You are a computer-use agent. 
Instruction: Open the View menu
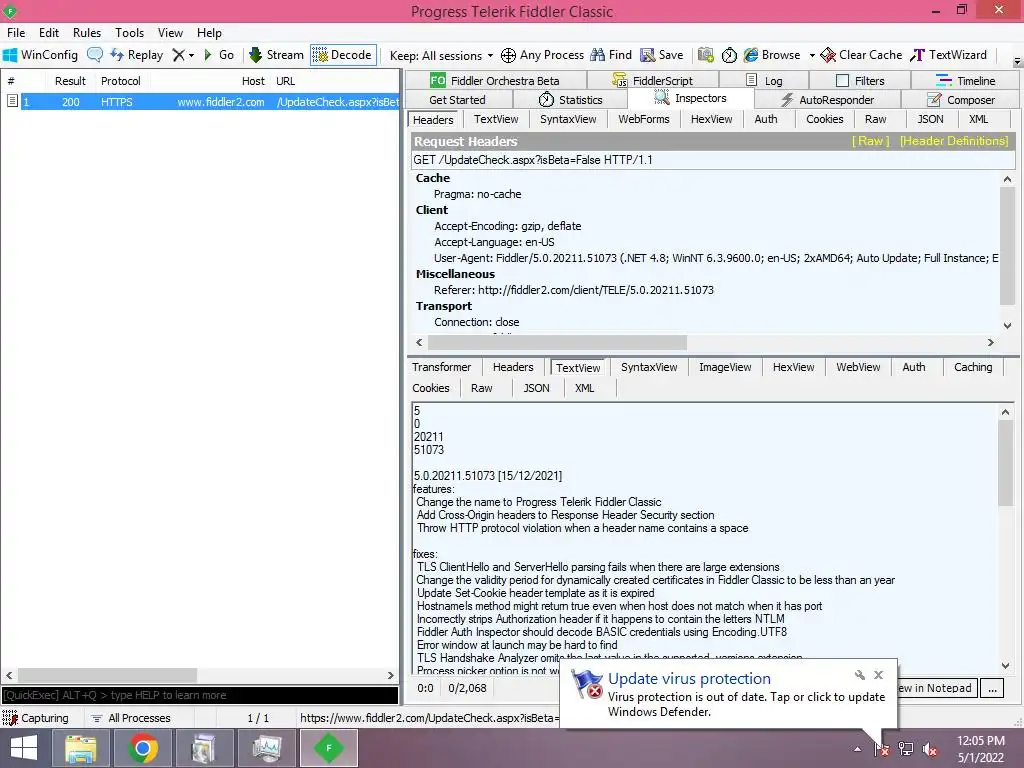click(x=170, y=33)
